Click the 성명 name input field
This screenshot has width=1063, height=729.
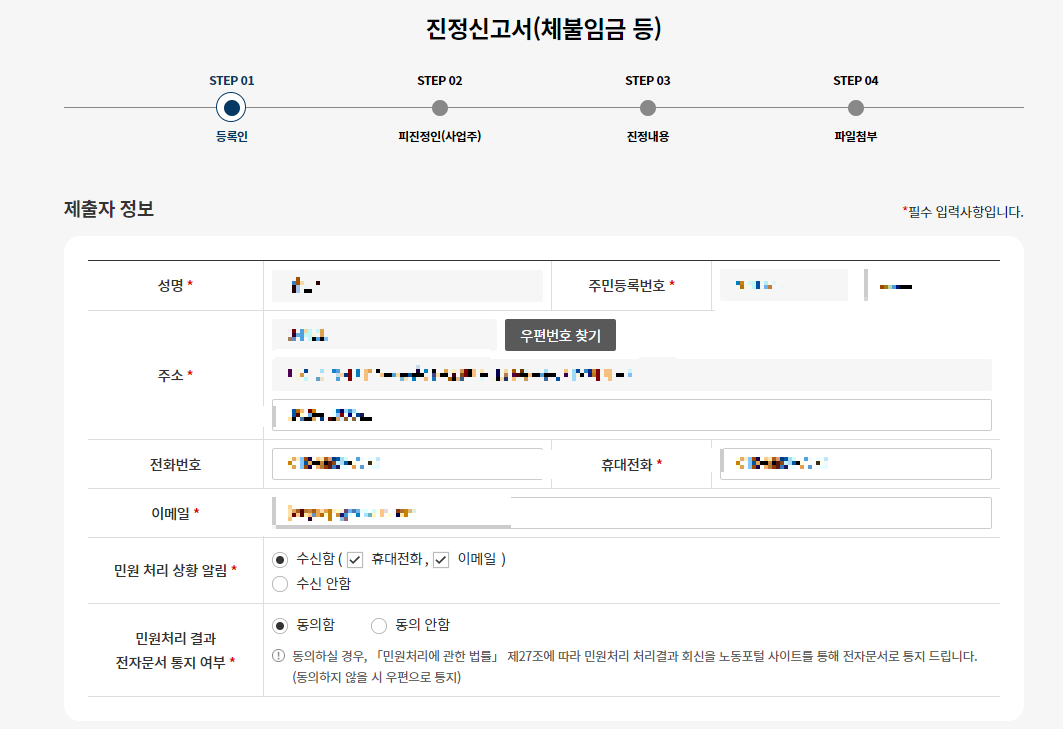pyautogui.click(x=405, y=285)
